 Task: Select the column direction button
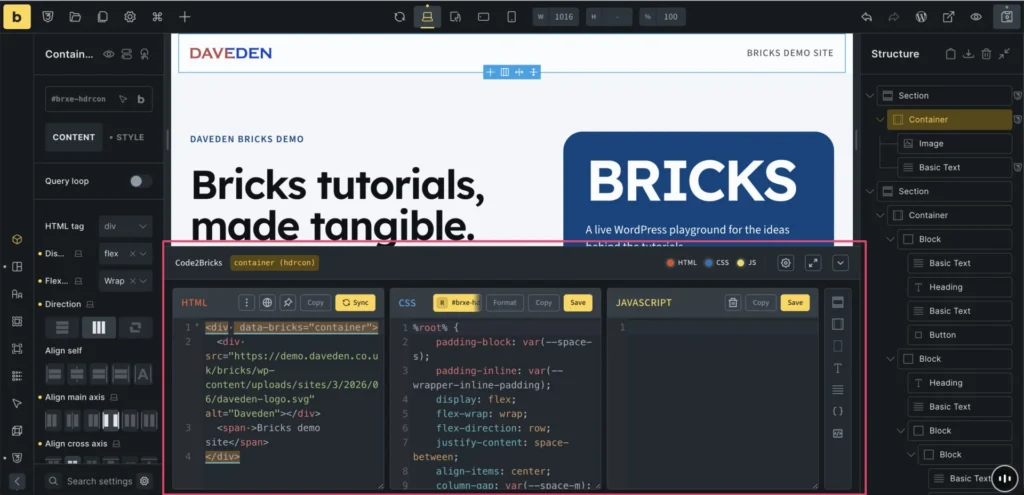(62, 328)
